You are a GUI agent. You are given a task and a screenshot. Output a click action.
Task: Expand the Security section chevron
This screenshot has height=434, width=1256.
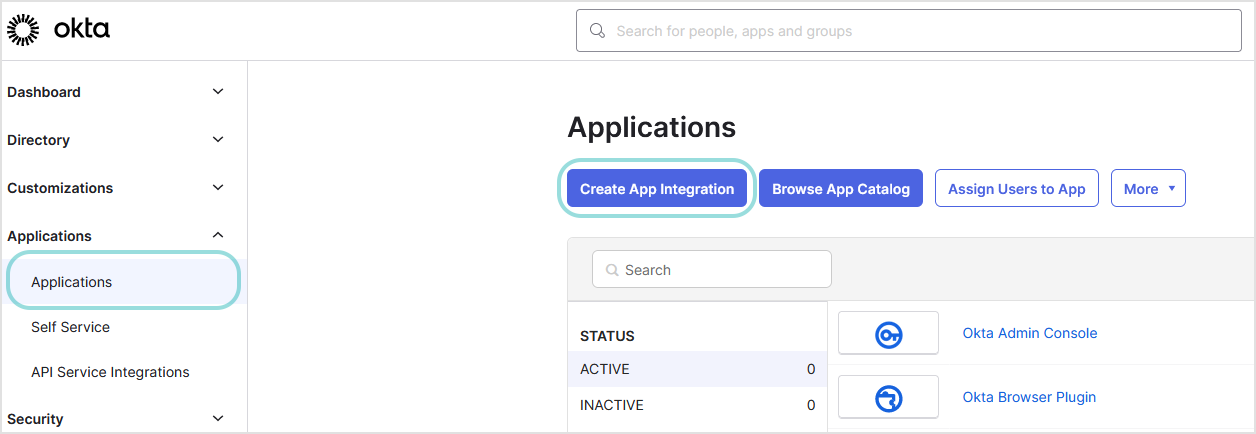218,419
